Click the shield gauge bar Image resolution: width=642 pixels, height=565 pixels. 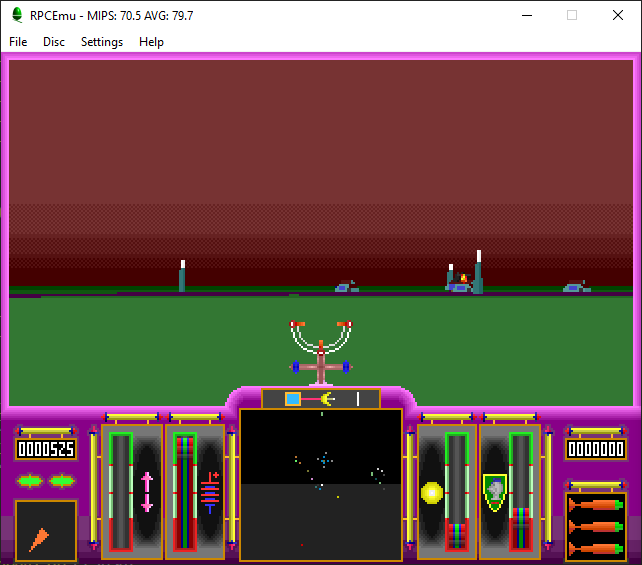click(521, 492)
